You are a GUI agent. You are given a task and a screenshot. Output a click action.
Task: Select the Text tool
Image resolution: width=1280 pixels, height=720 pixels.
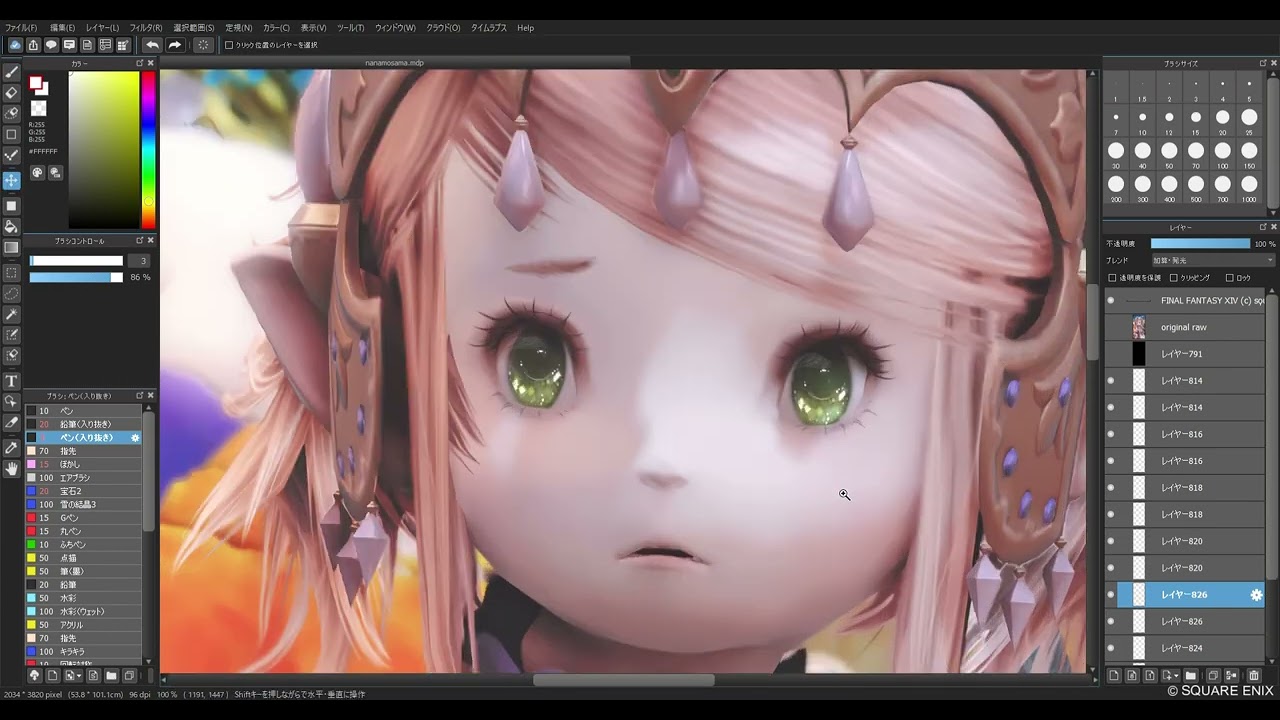[12, 381]
